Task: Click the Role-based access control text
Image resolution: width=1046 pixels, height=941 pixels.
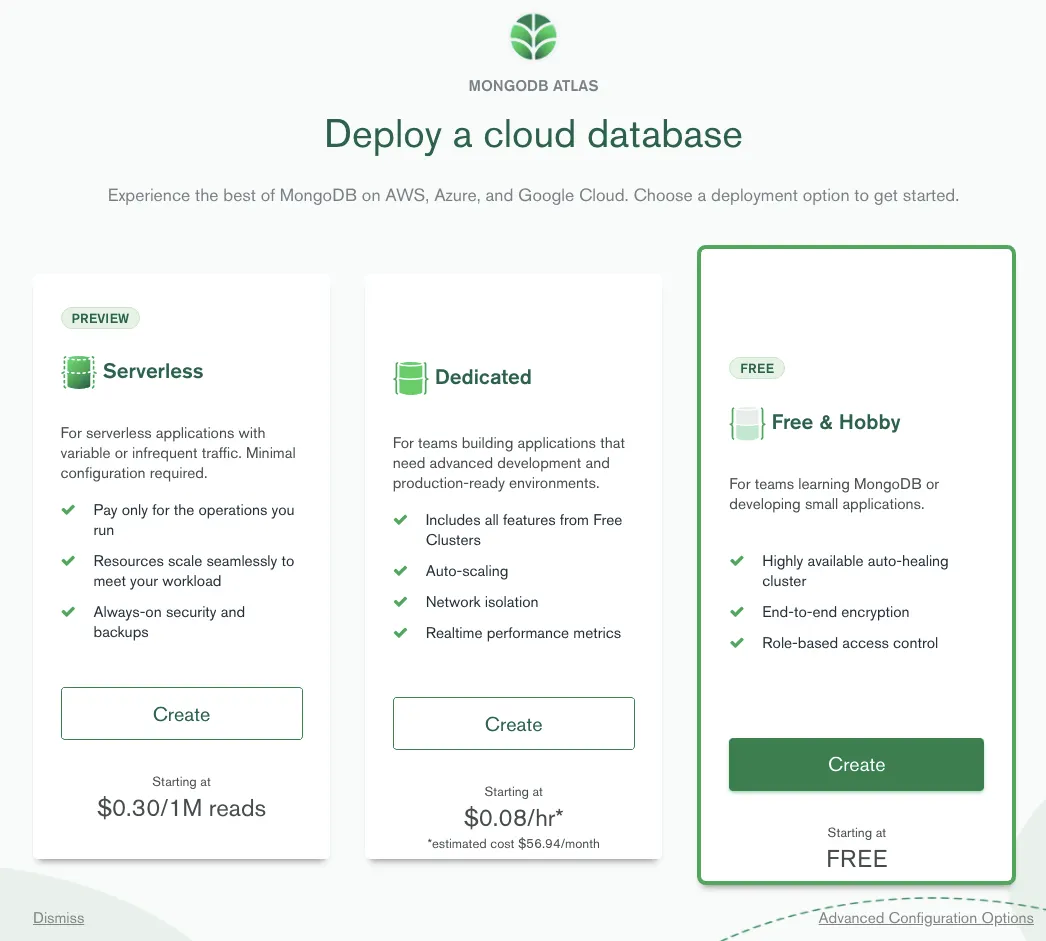Action: coord(850,643)
